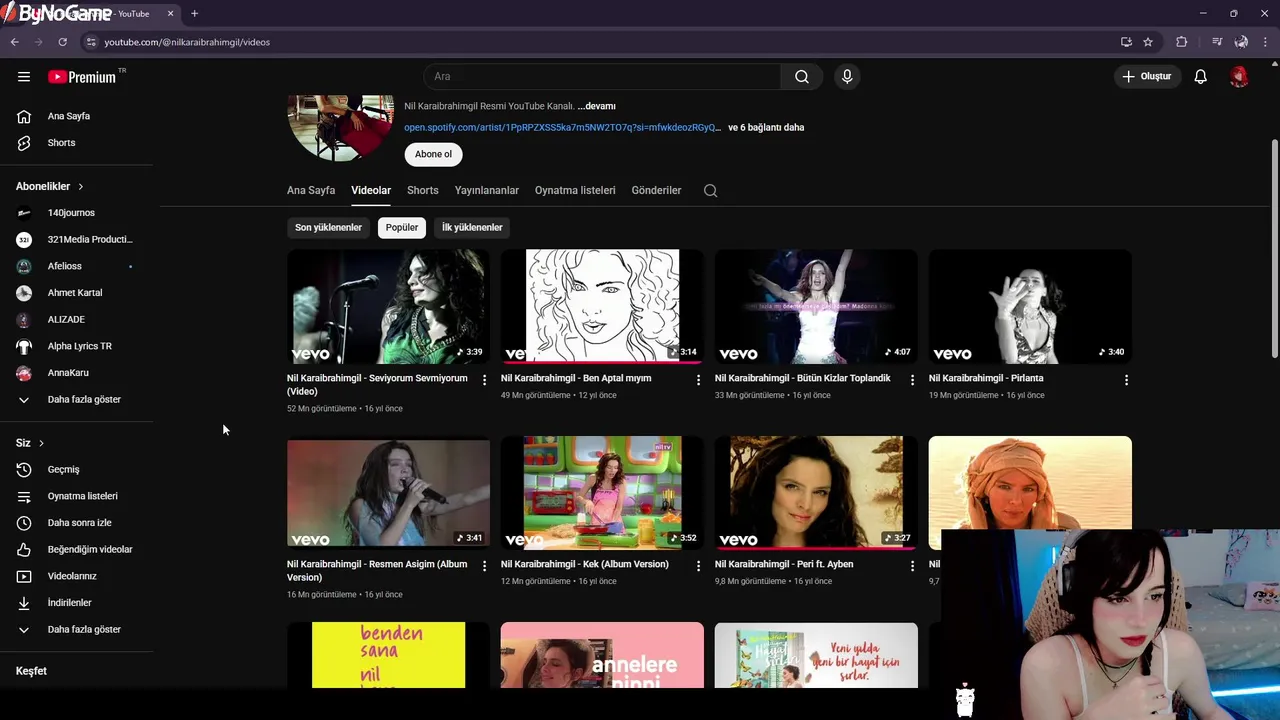Open the account avatar menu

(1239, 76)
